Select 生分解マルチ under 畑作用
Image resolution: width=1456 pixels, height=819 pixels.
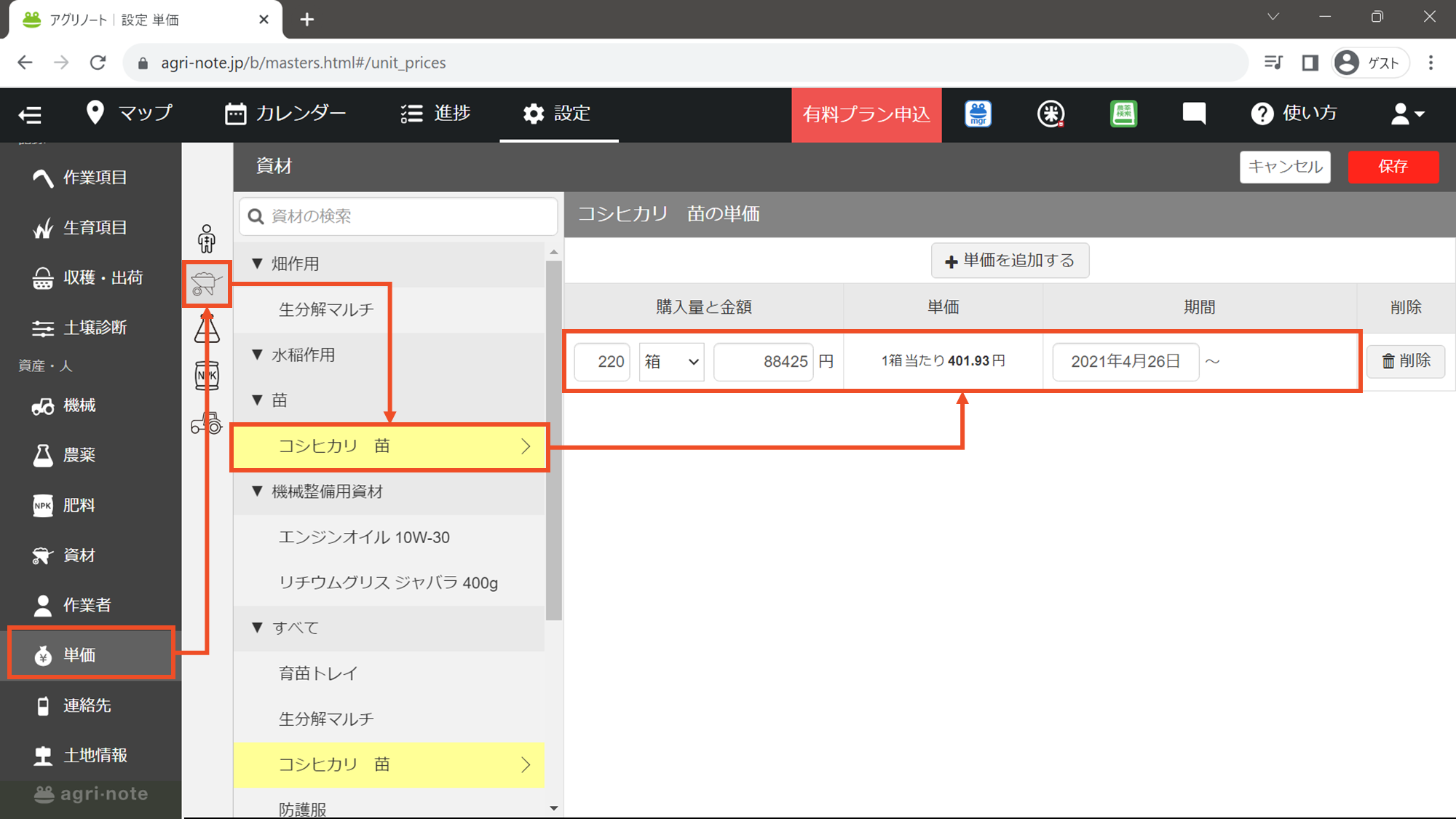(x=389, y=309)
